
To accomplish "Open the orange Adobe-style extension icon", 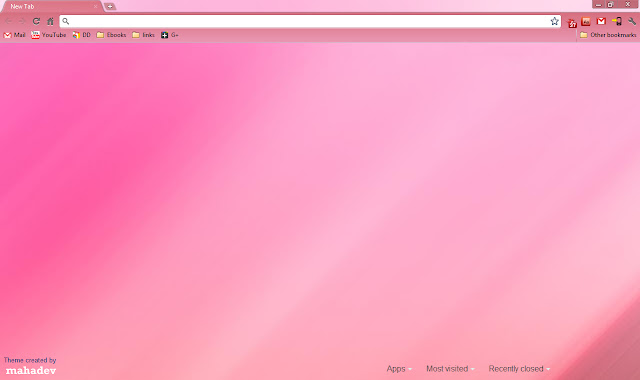I will click(586, 21).
